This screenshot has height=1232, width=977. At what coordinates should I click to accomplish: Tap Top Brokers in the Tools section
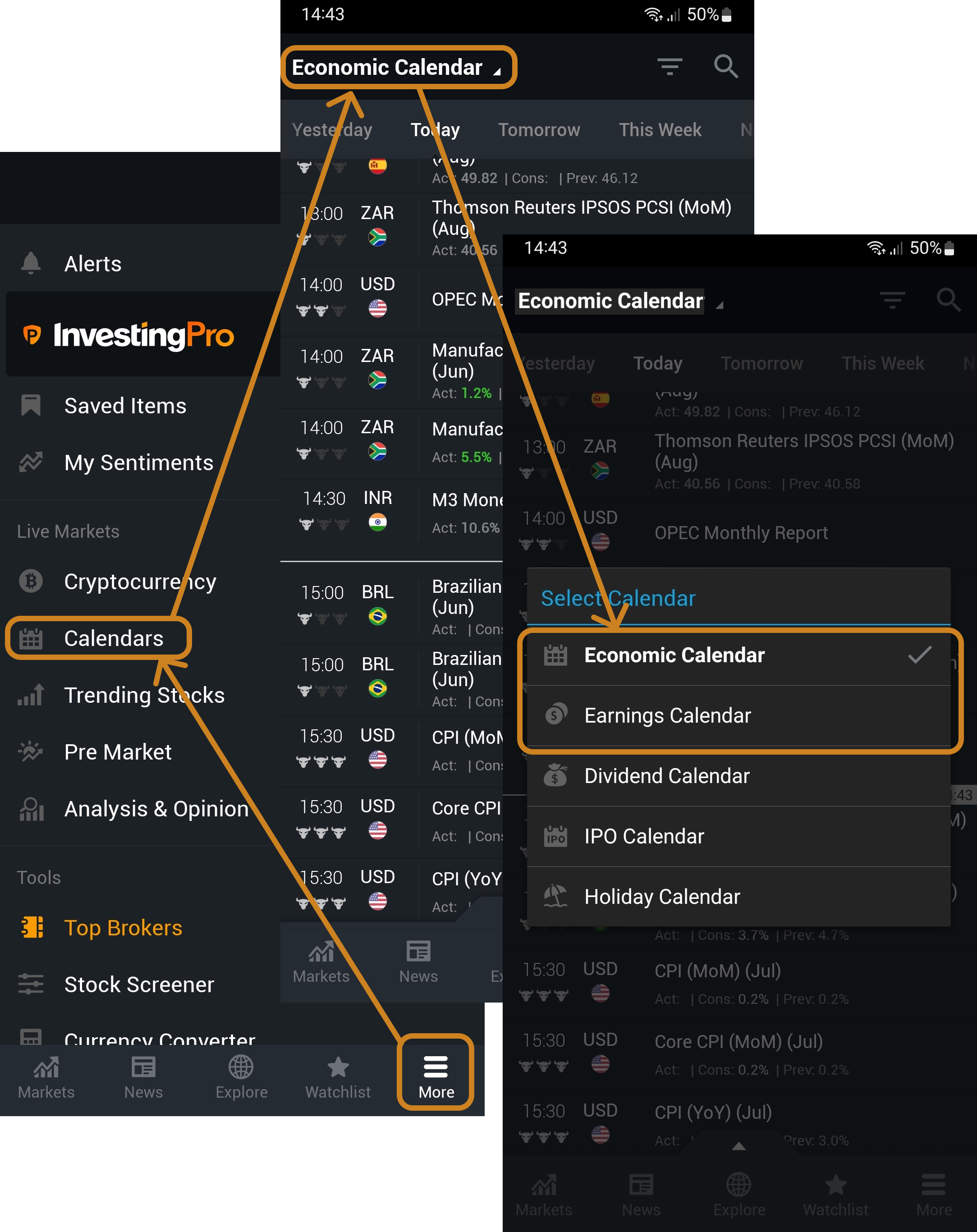click(124, 927)
